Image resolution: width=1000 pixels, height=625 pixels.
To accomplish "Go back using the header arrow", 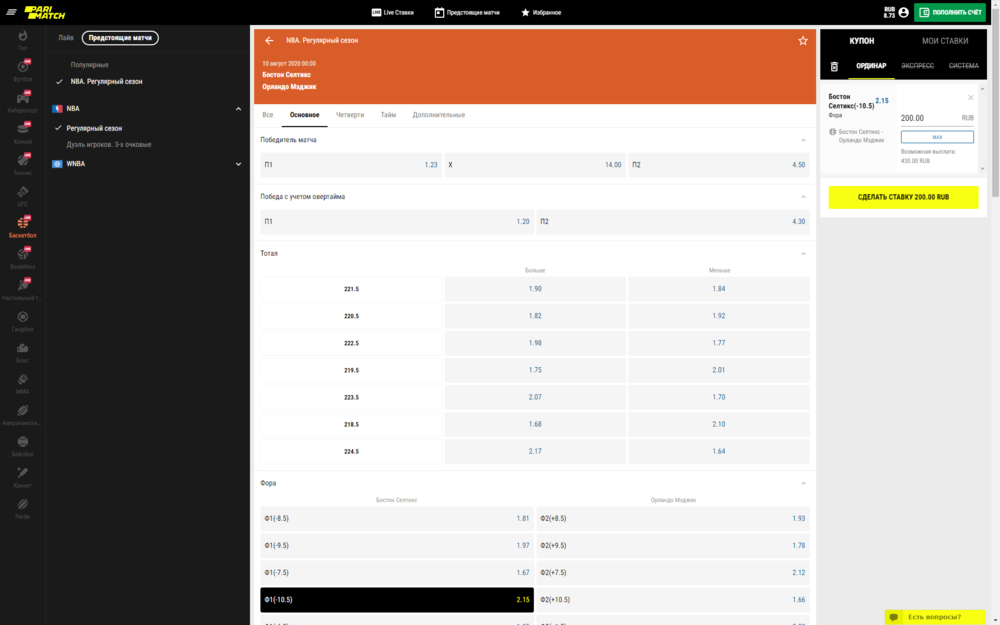I will (269, 40).
